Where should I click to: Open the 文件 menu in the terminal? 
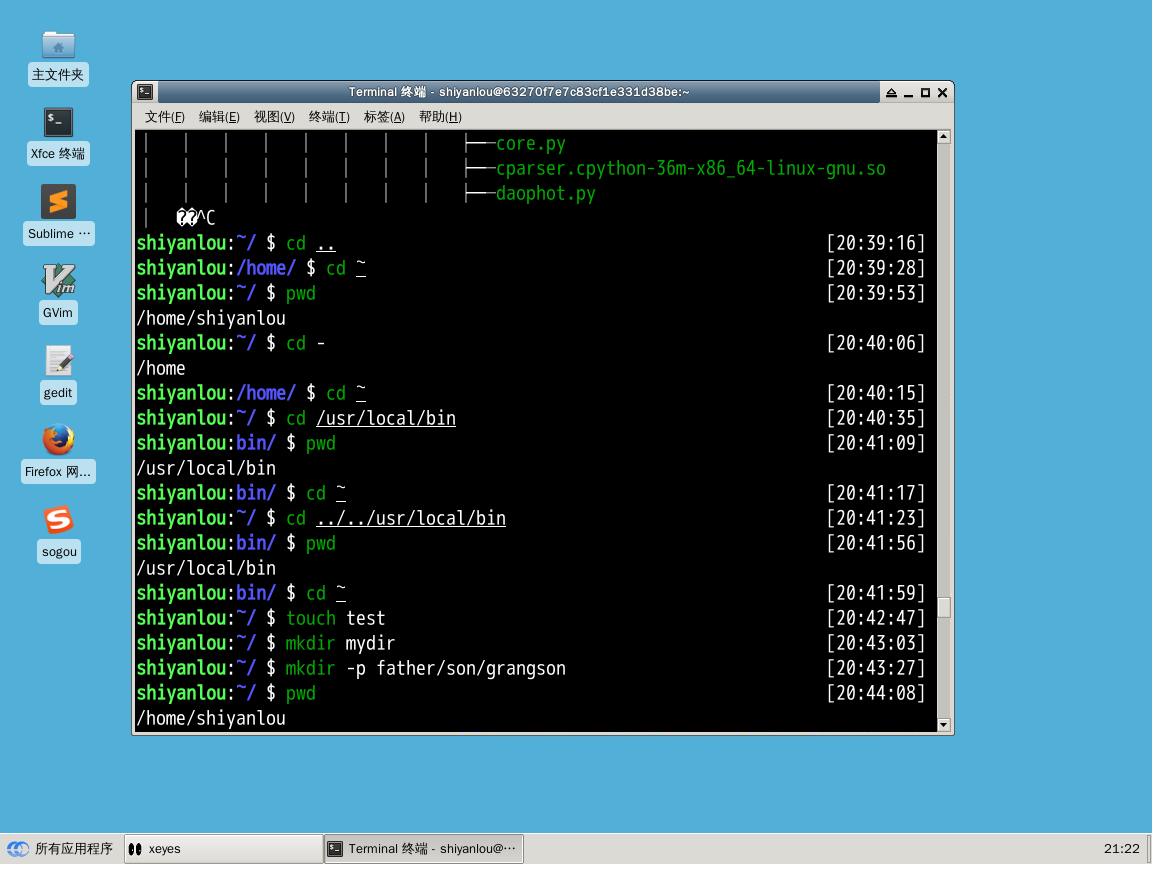pos(163,116)
